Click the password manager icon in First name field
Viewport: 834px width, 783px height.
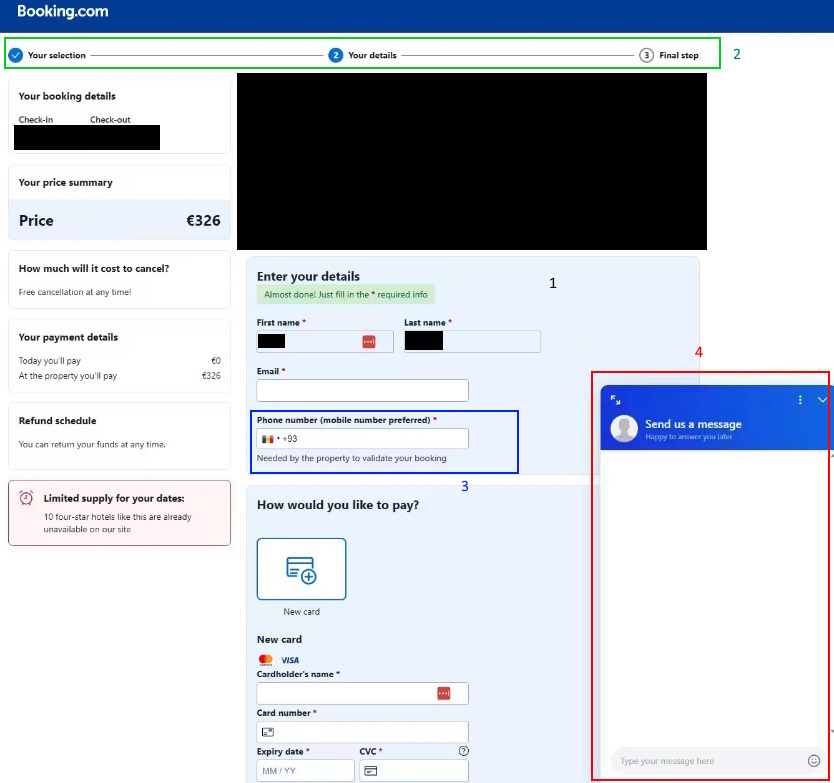369,341
